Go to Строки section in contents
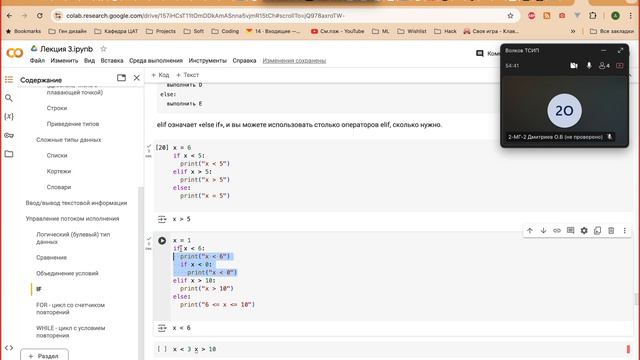Image resolution: width=640 pixels, height=360 pixels. point(57,108)
